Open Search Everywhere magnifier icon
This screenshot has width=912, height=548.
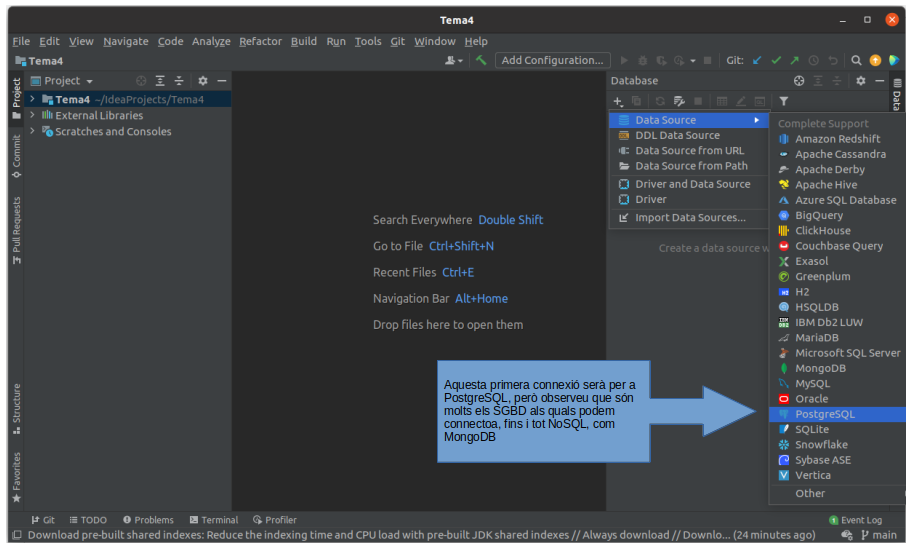[x=856, y=60]
